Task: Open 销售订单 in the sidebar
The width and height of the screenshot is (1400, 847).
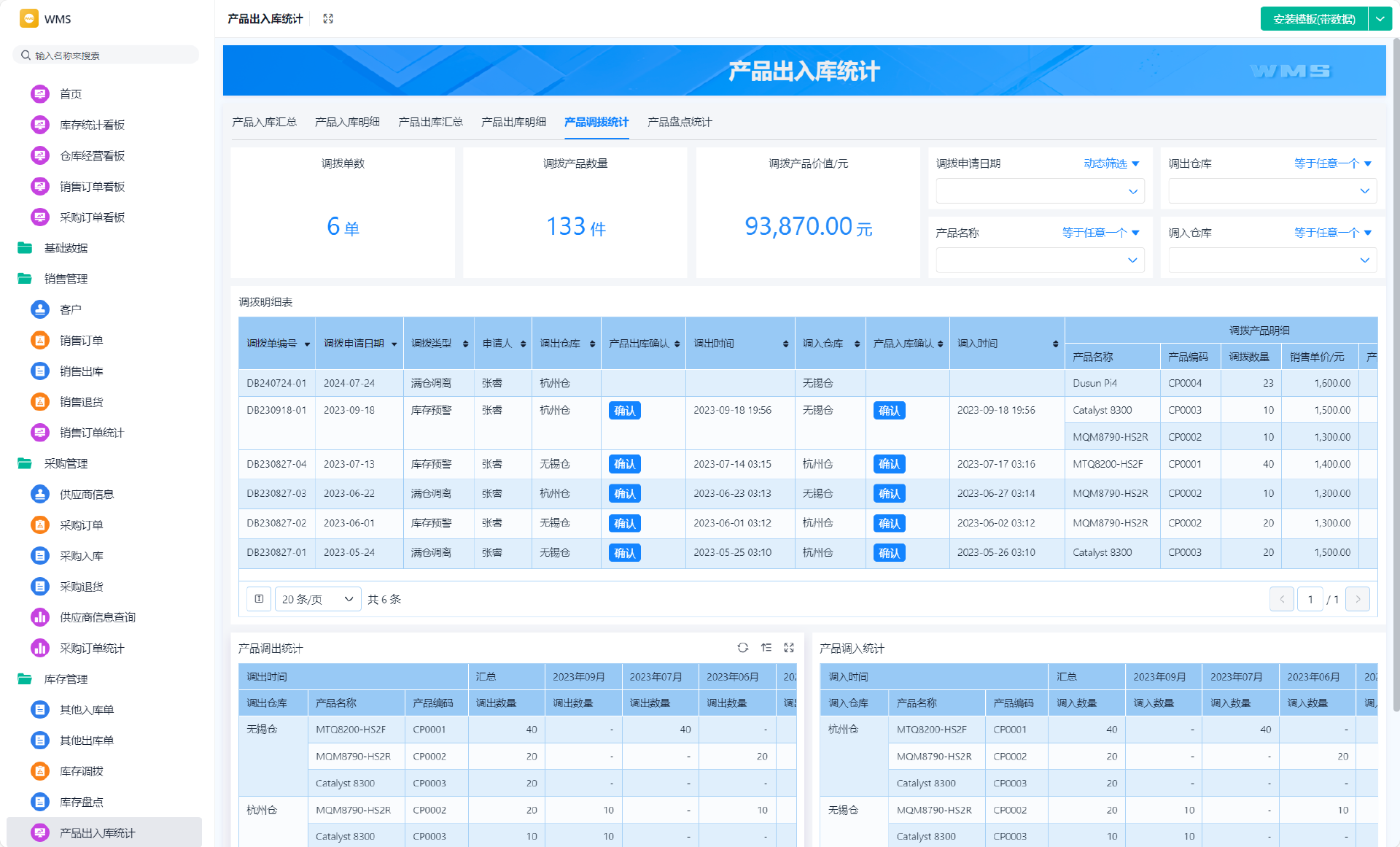Action: tap(81, 341)
